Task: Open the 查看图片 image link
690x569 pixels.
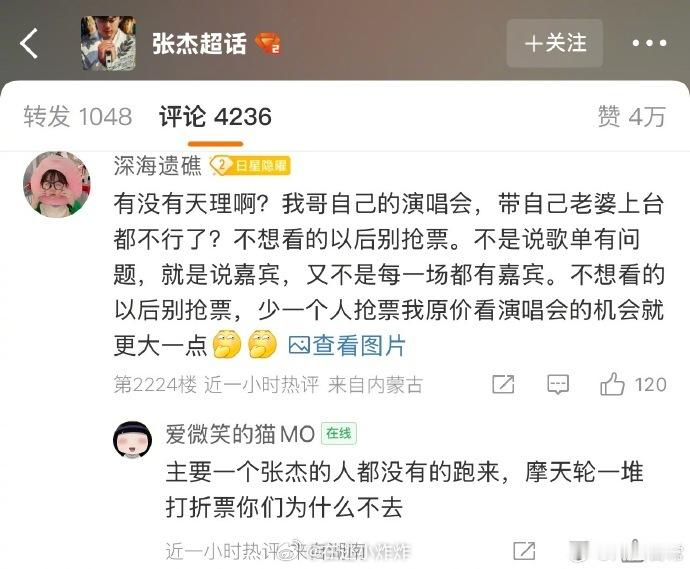Action: pos(347,345)
